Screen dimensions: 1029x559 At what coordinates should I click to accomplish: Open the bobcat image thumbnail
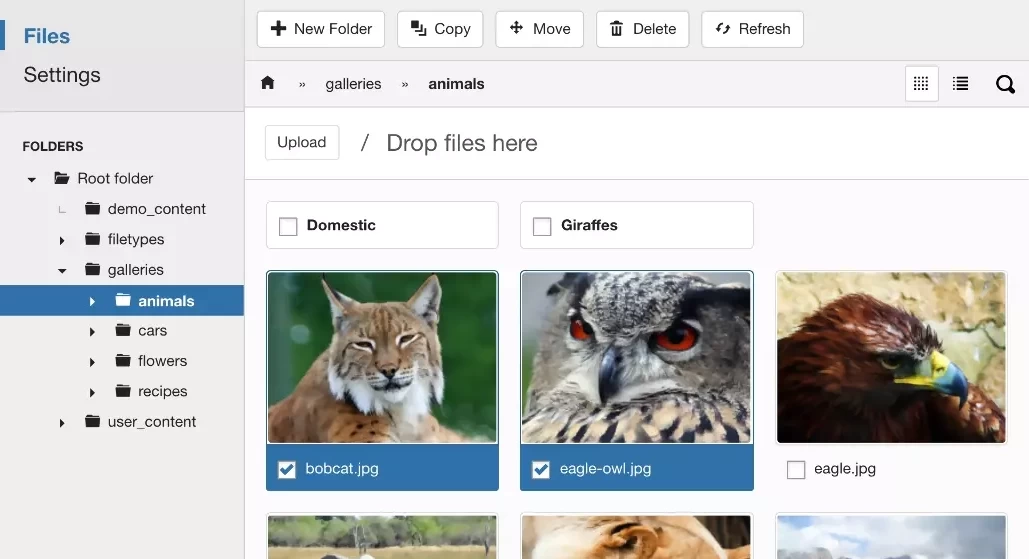pos(382,358)
